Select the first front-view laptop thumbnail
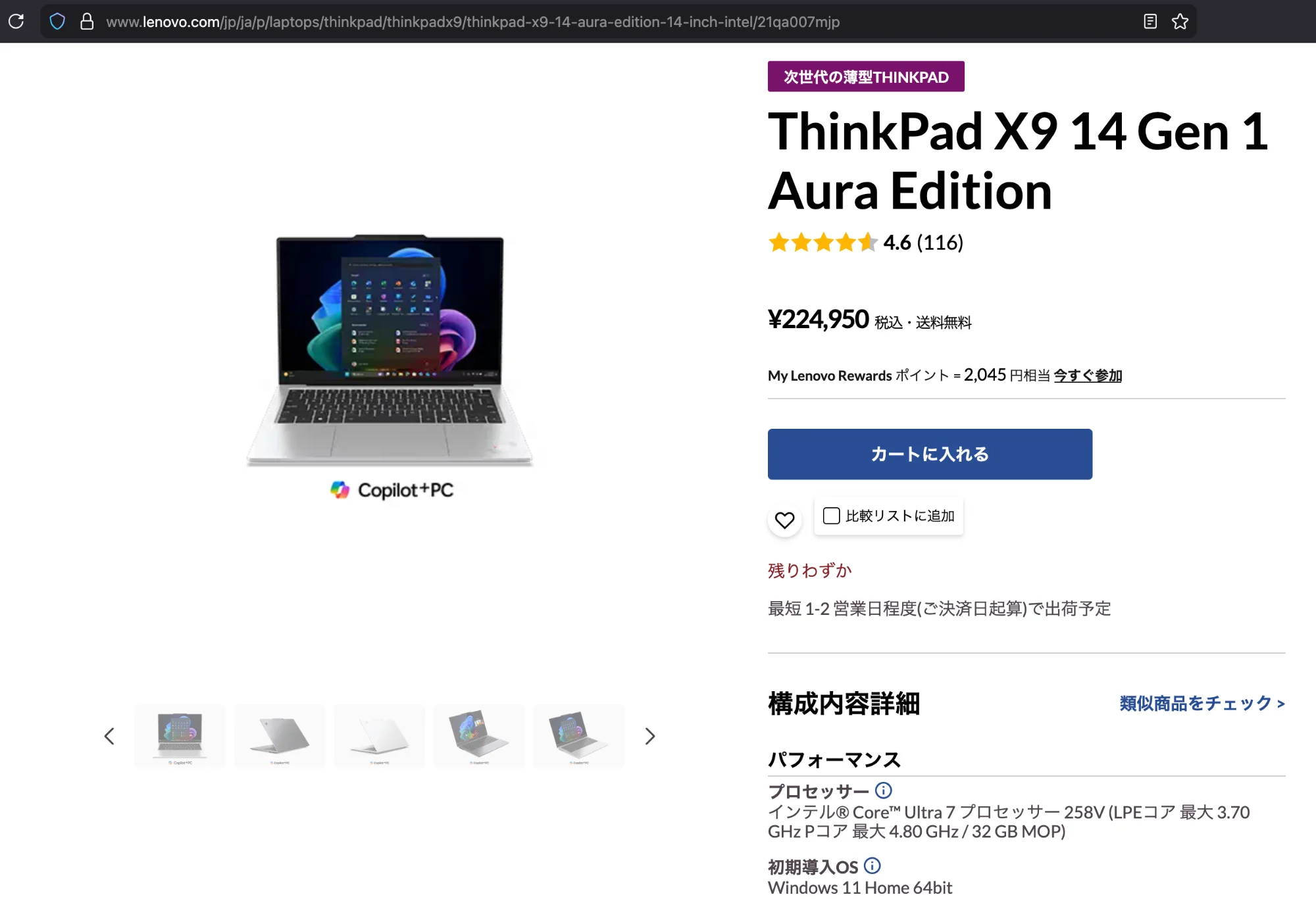 (180, 736)
